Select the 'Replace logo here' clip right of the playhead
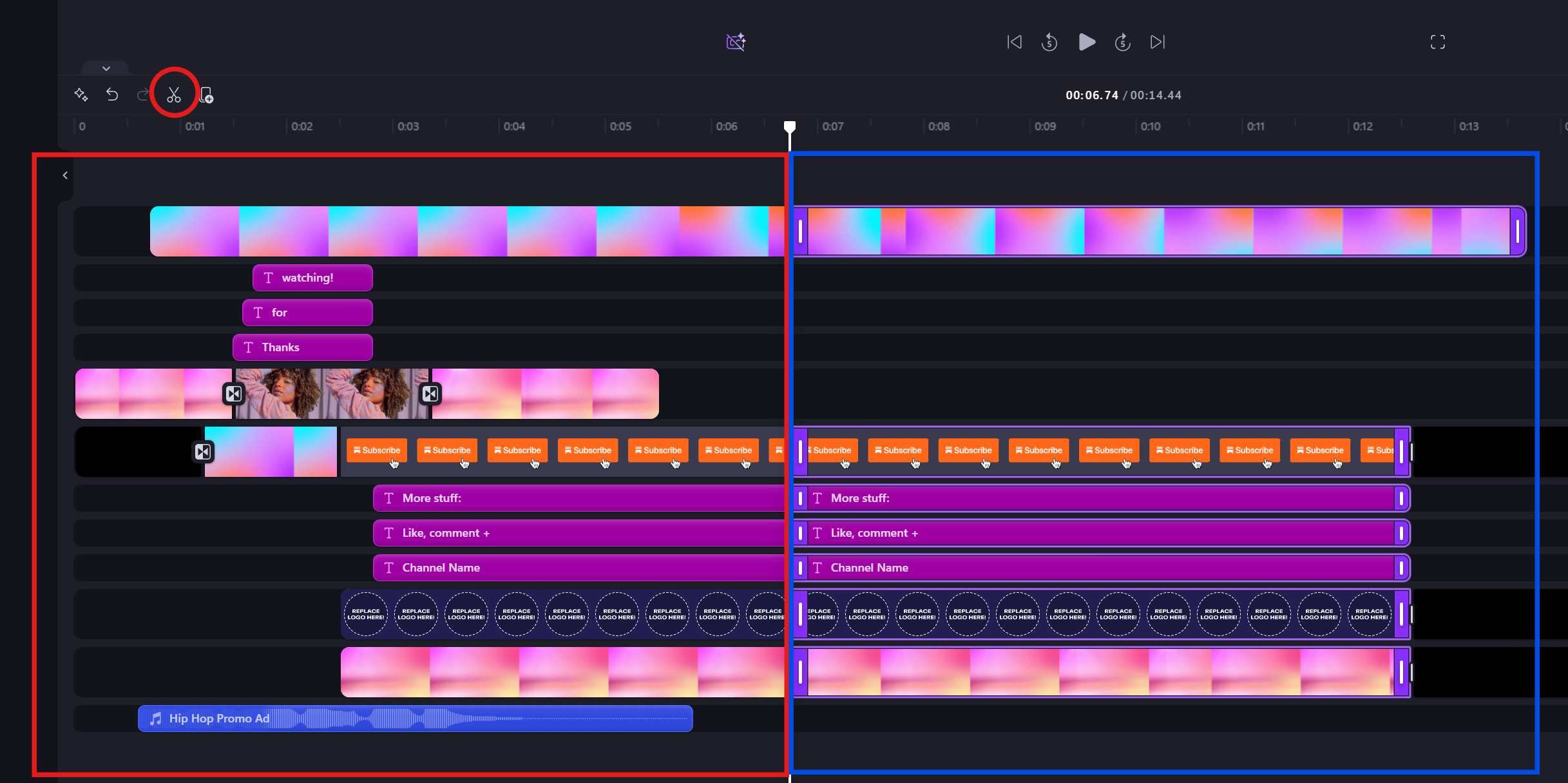This screenshot has height=783, width=1568. click(x=1102, y=614)
